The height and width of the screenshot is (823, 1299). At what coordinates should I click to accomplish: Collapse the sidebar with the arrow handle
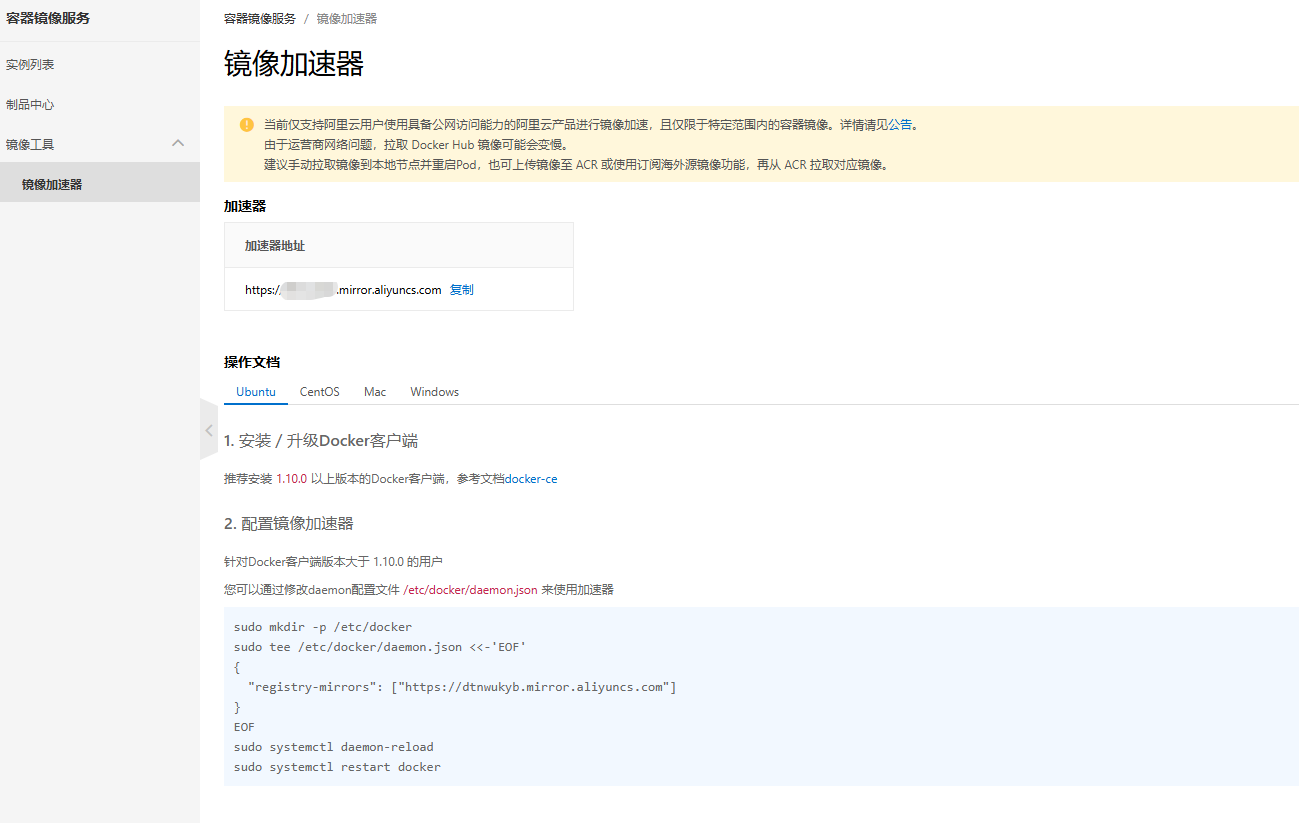209,430
